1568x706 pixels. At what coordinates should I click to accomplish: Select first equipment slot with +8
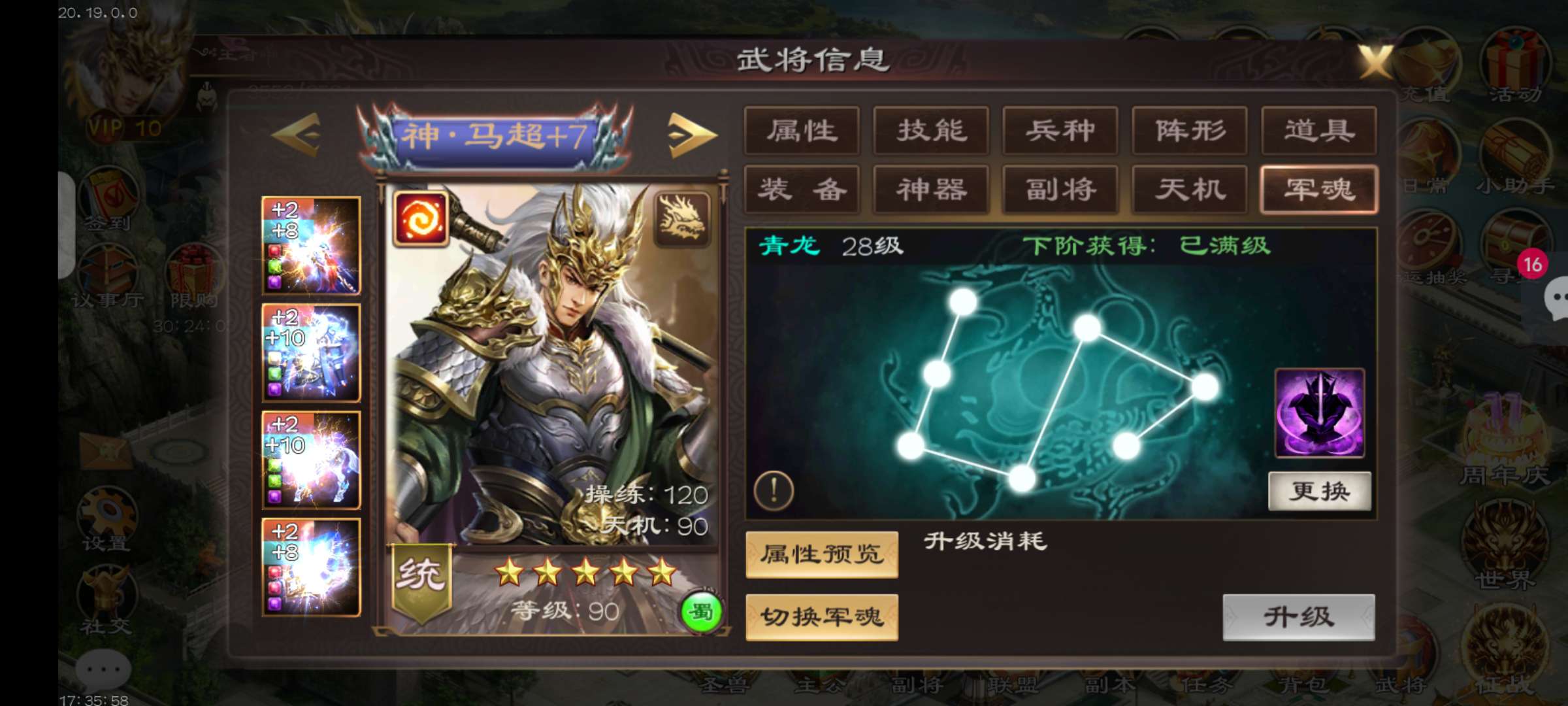[x=311, y=245]
